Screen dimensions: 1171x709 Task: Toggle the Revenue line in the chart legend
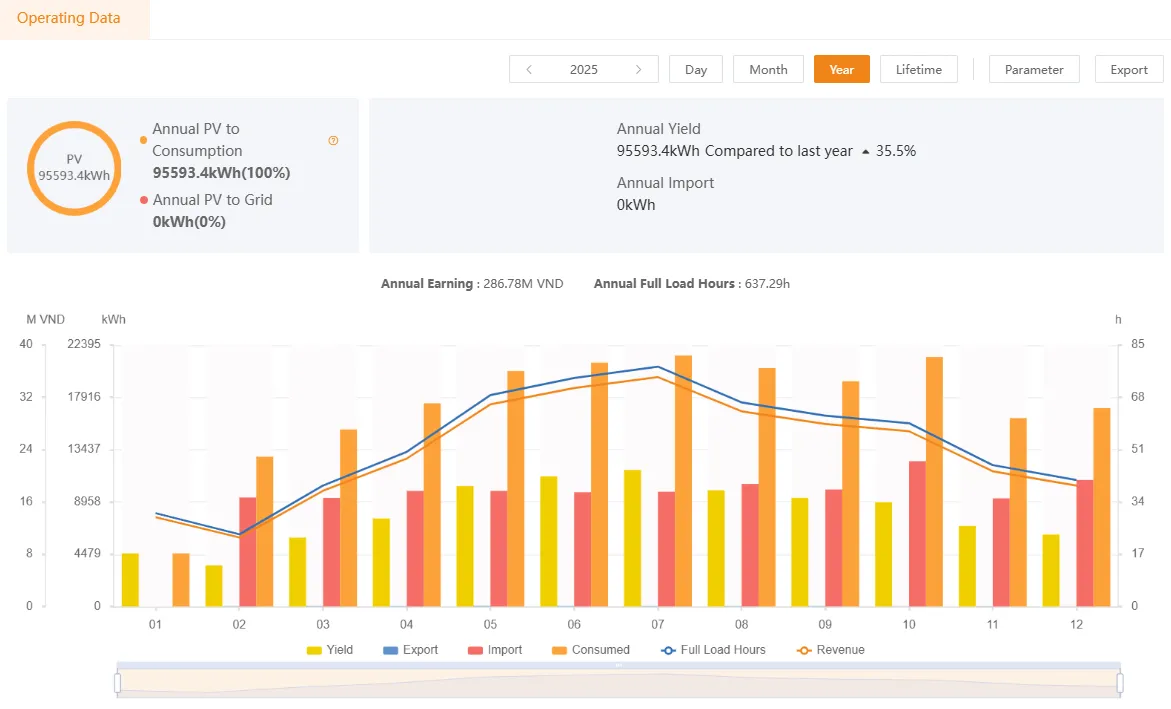(x=830, y=650)
